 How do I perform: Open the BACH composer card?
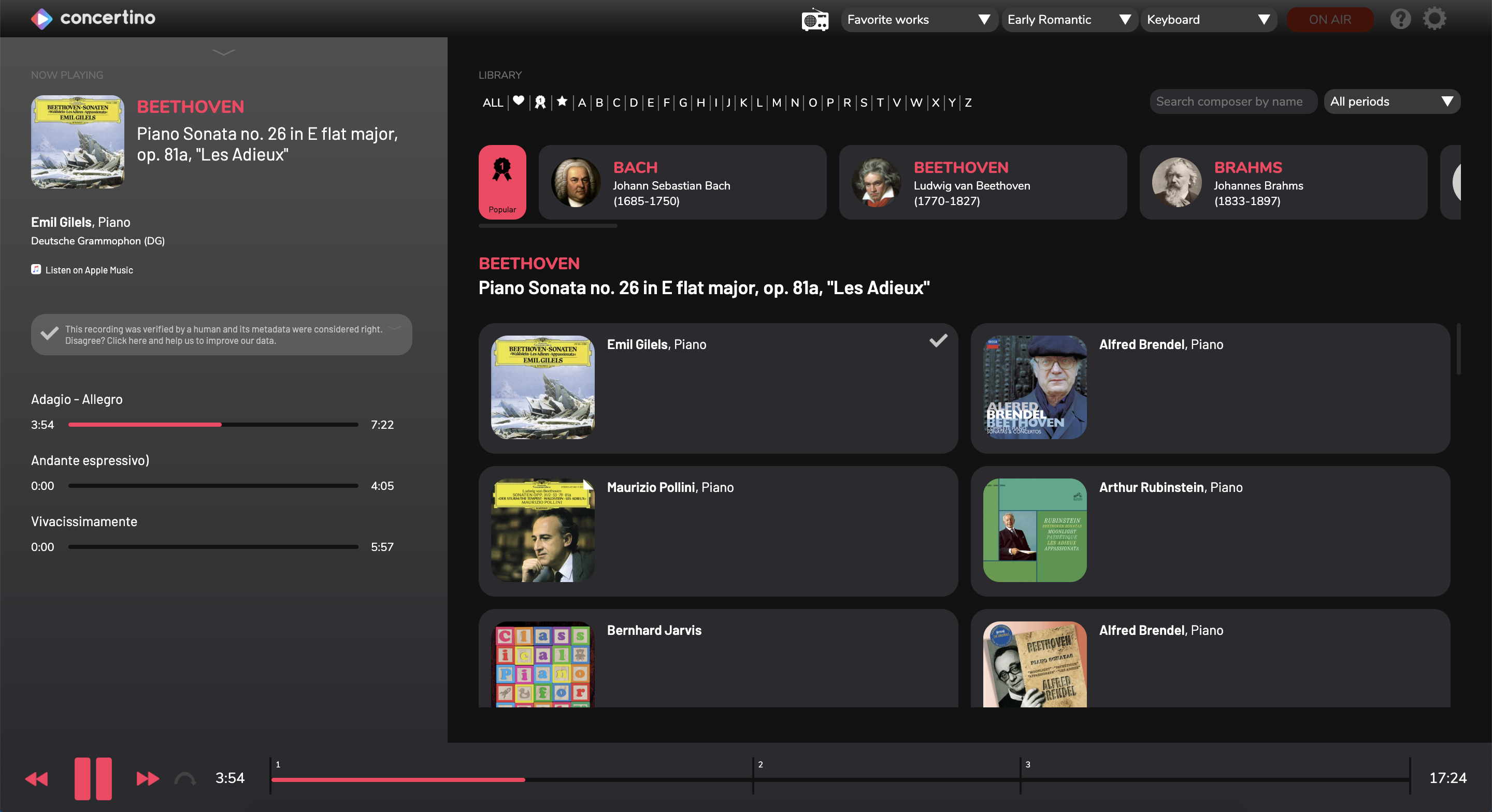[x=682, y=182]
